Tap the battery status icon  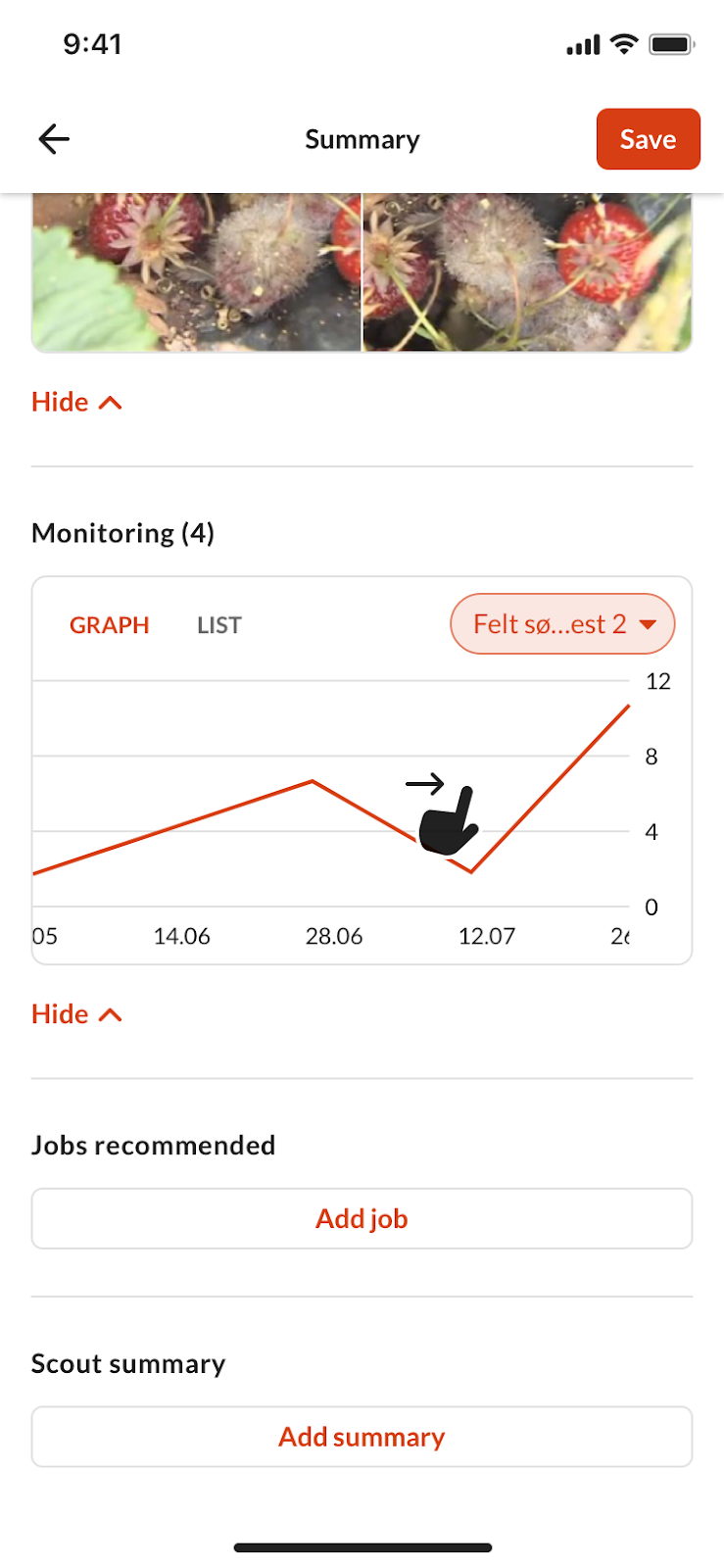(672, 44)
